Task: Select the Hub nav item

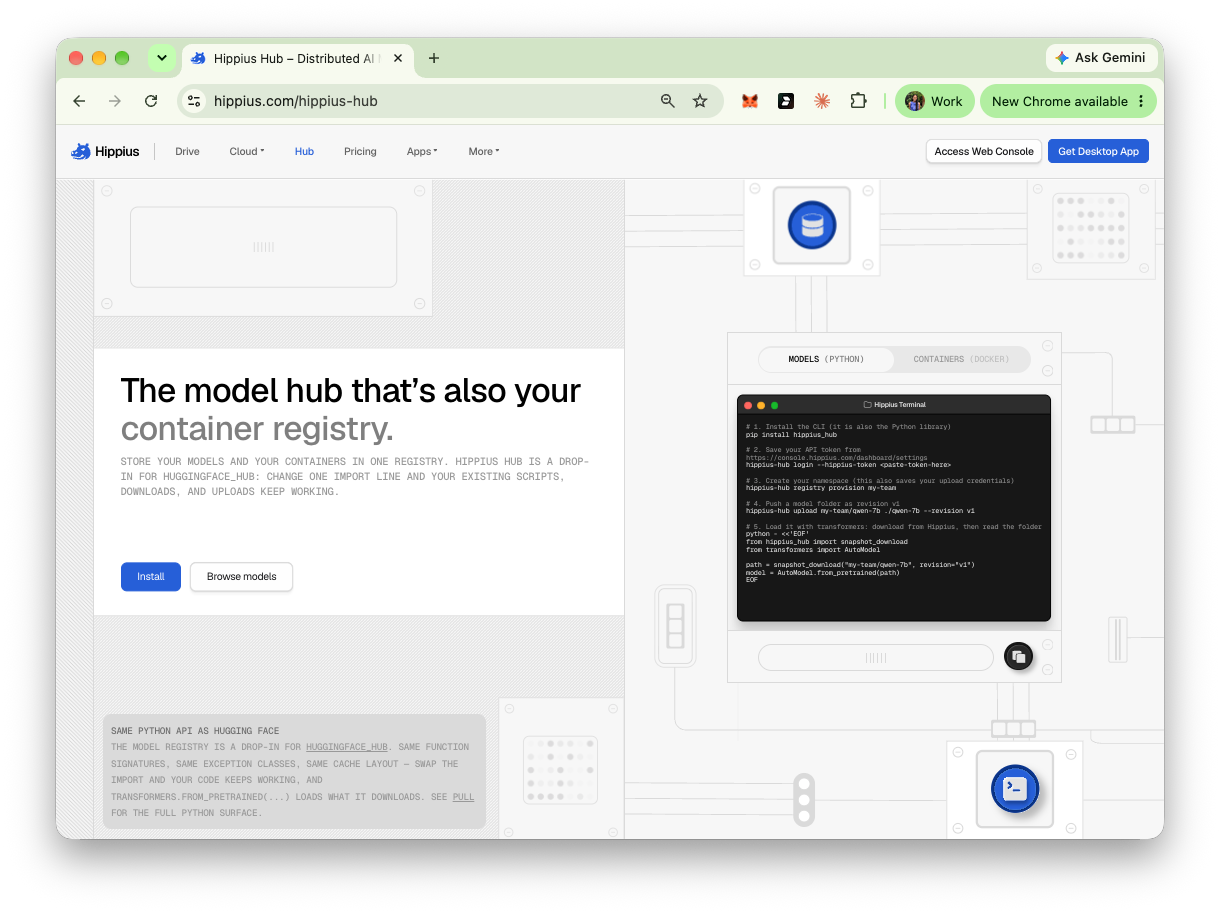Action: point(304,151)
